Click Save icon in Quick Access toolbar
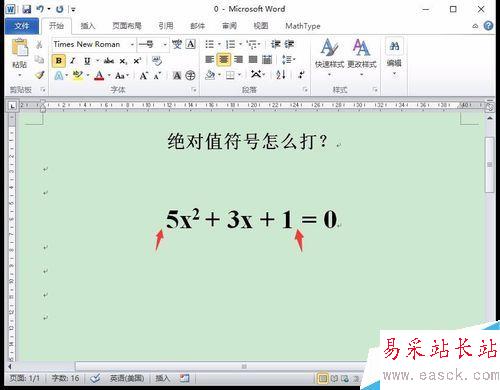Image resolution: width=500 pixels, height=390 pixels. pos(27,9)
